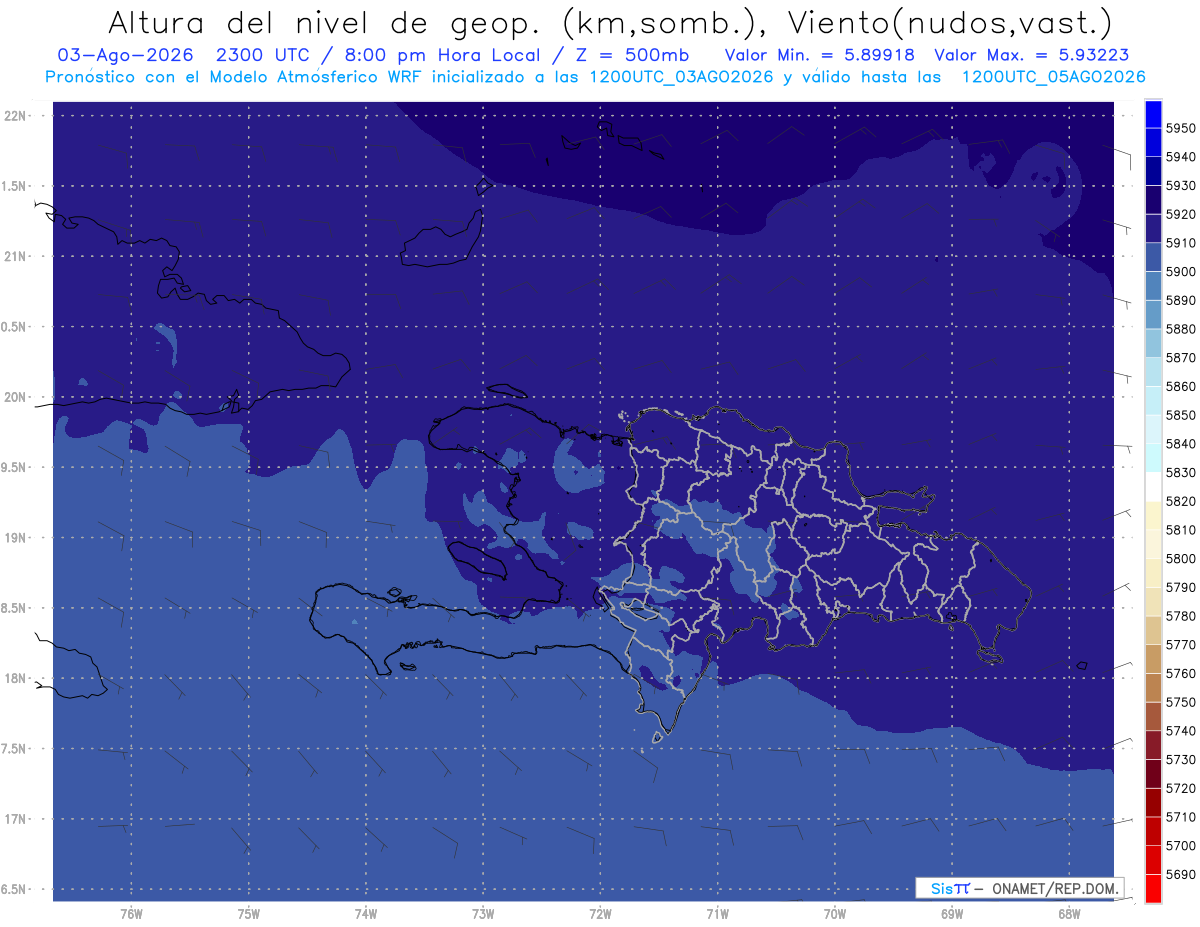This screenshot has height=927, width=1200.
Task: Click the validity stamp "1200UTC_05AGO2026"
Action: (x=1054, y=77)
